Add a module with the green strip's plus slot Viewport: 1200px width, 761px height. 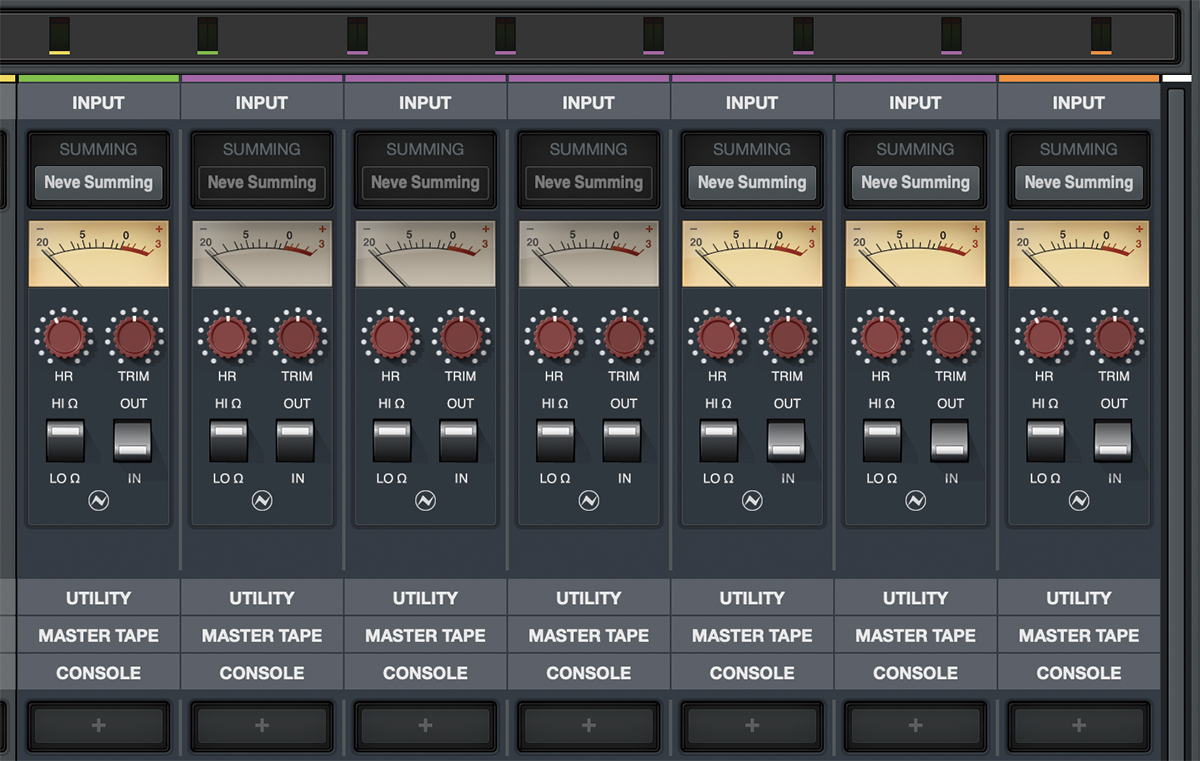coord(98,726)
